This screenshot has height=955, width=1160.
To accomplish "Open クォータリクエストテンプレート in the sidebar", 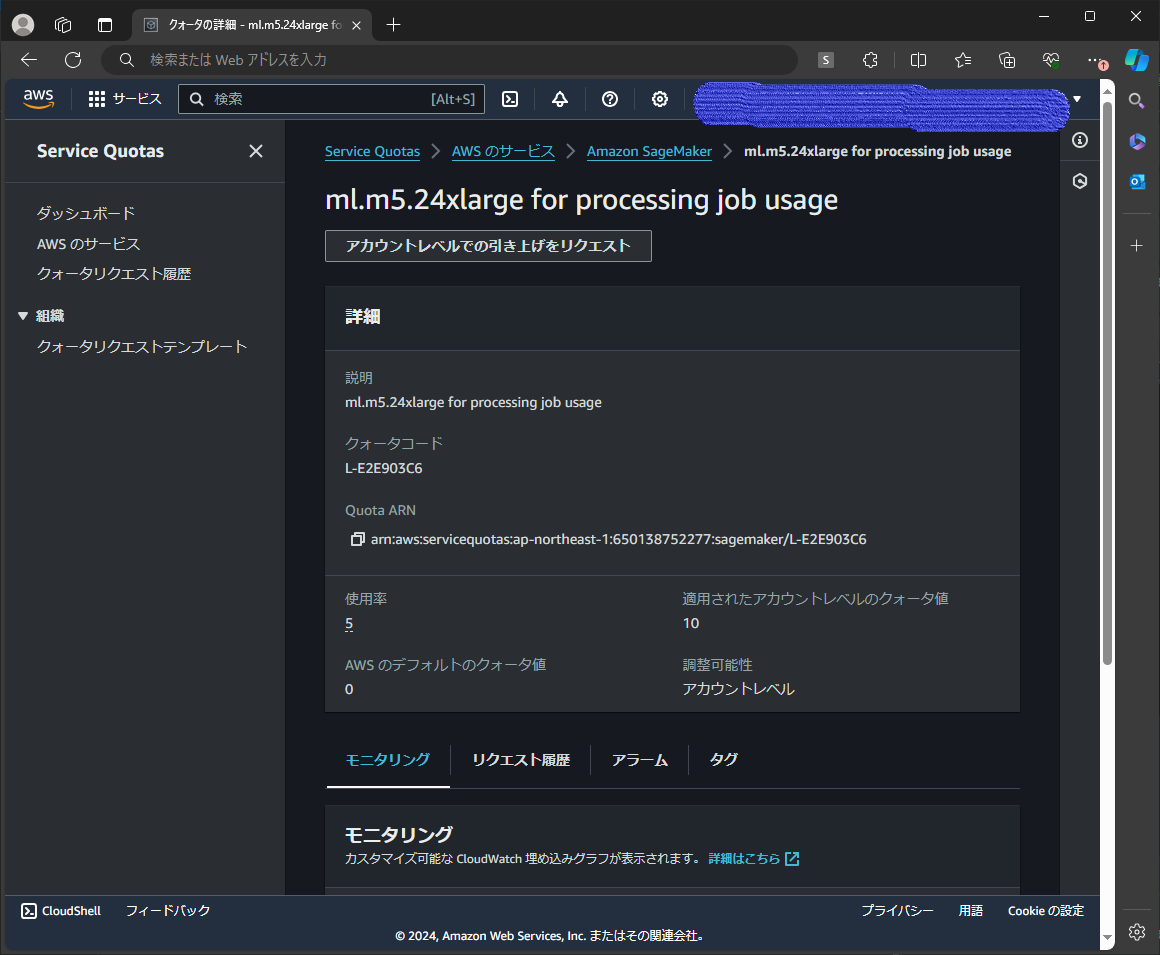I will pos(142,347).
